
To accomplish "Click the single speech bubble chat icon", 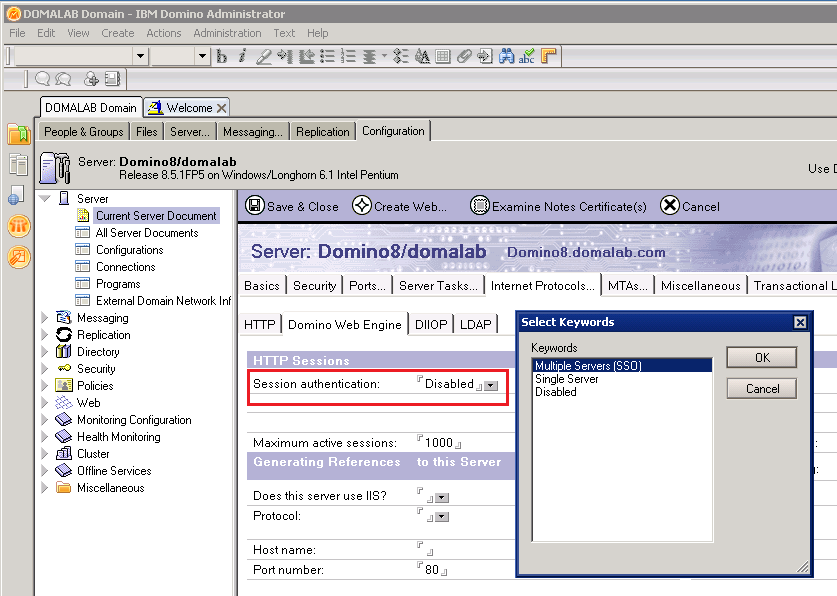I will [x=42, y=79].
